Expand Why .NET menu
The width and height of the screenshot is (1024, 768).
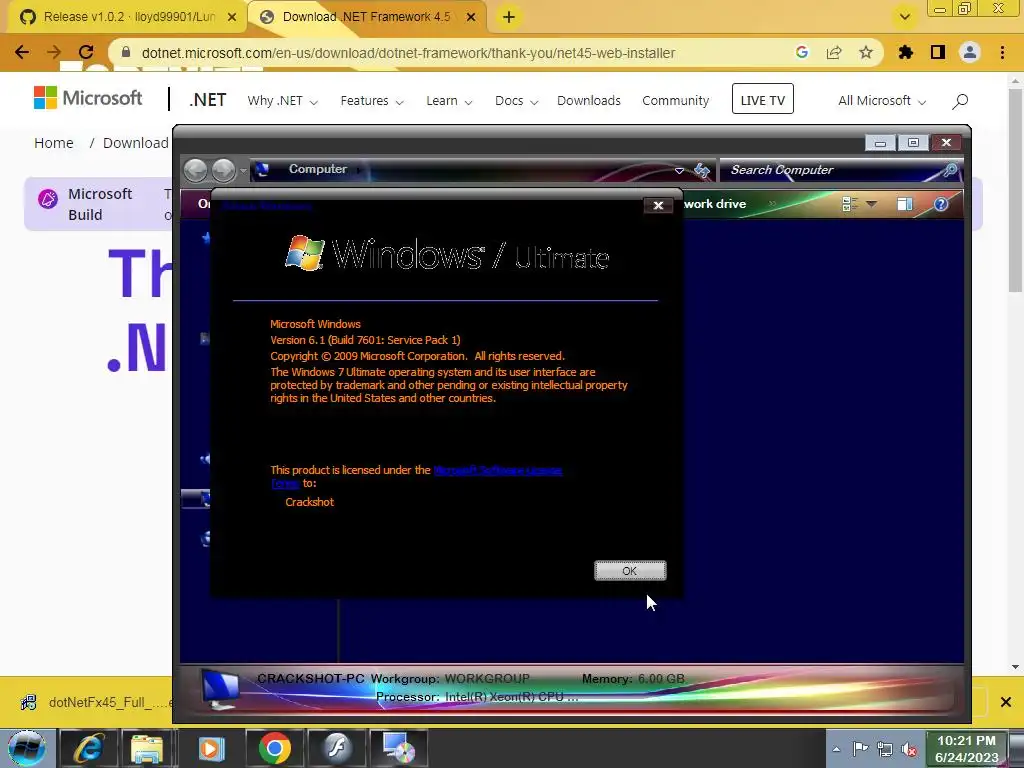click(282, 101)
